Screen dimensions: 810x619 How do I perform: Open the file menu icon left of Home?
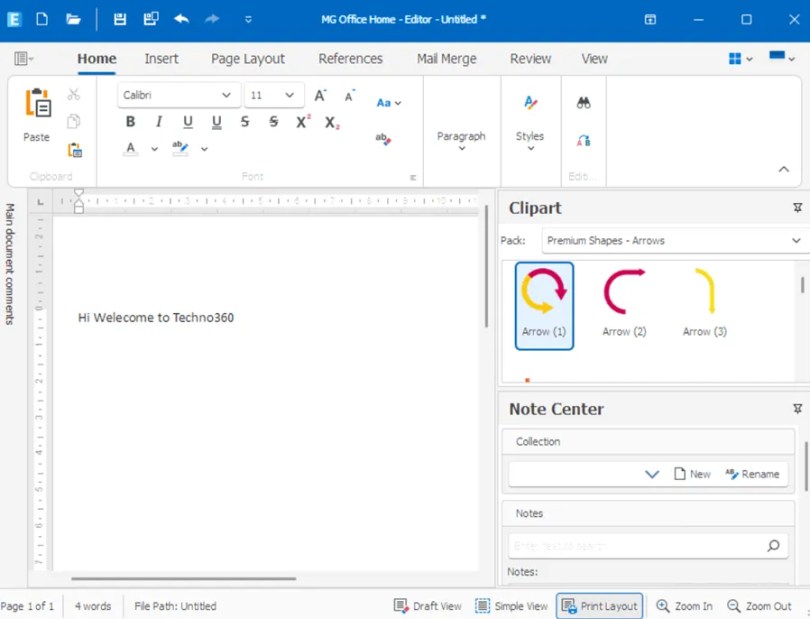pyautogui.click(x=24, y=58)
